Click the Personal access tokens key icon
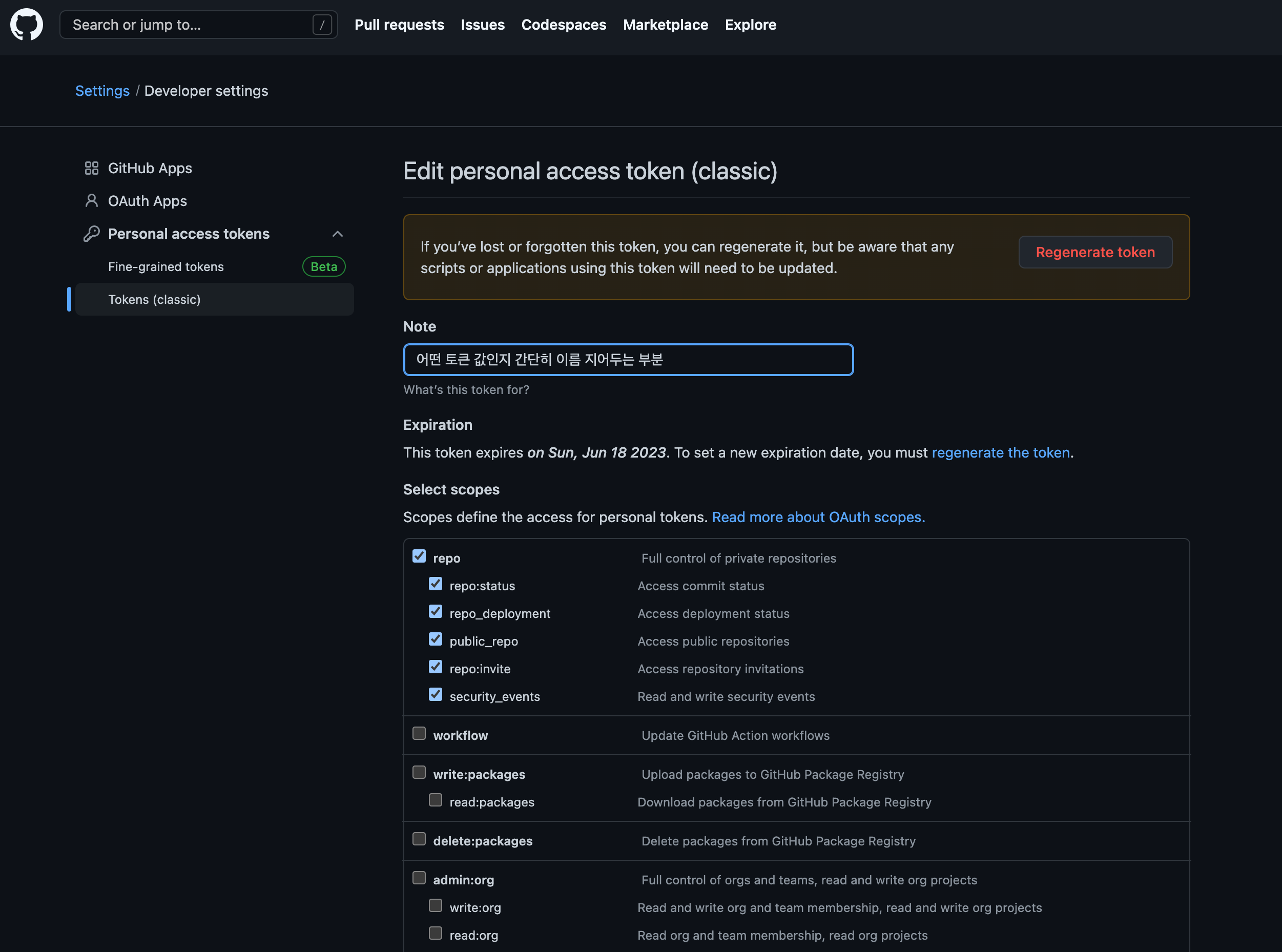Screen dimensions: 1282x952 click(x=91, y=234)
